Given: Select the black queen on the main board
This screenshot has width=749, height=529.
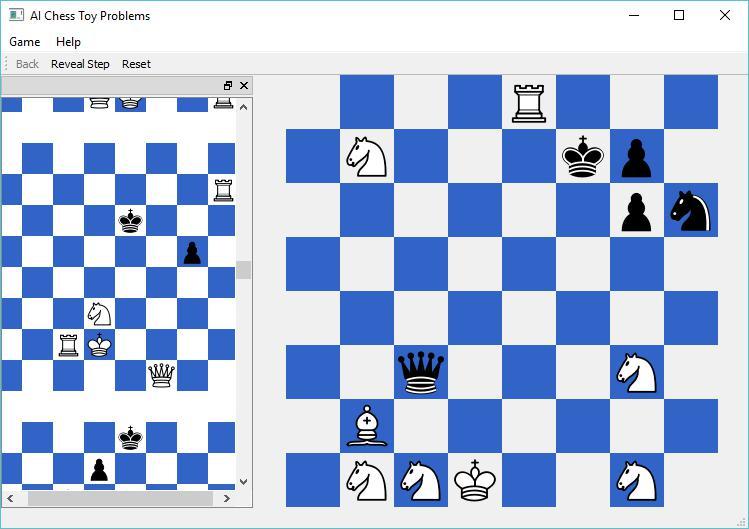Looking at the screenshot, I should (421, 372).
